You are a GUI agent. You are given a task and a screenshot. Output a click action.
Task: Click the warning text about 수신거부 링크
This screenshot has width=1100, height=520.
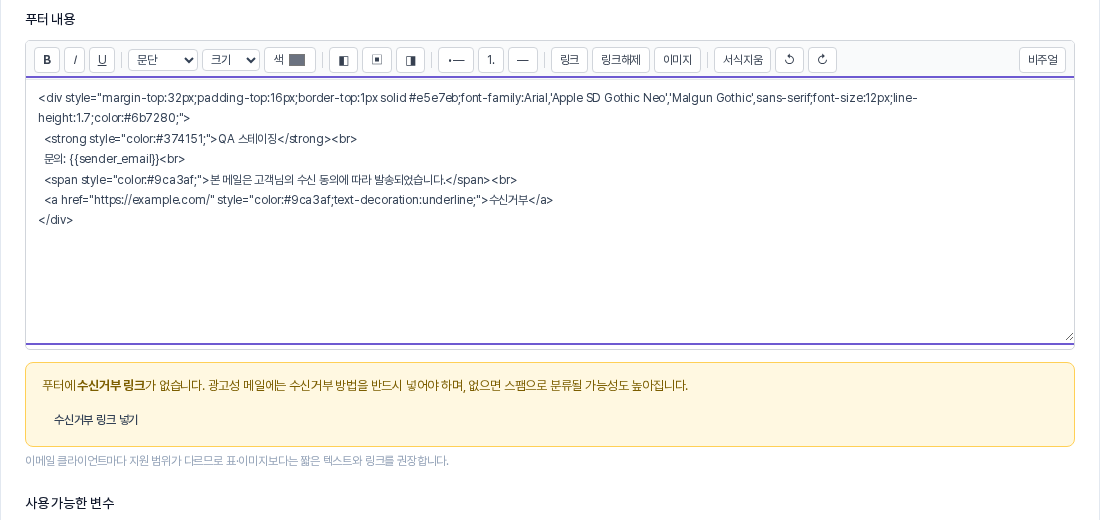point(365,385)
